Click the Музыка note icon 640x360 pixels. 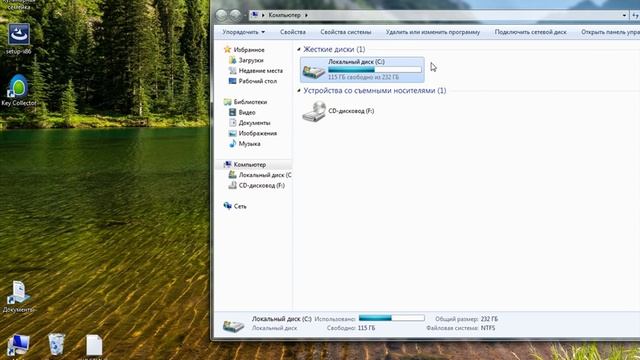(x=232, y=144)
